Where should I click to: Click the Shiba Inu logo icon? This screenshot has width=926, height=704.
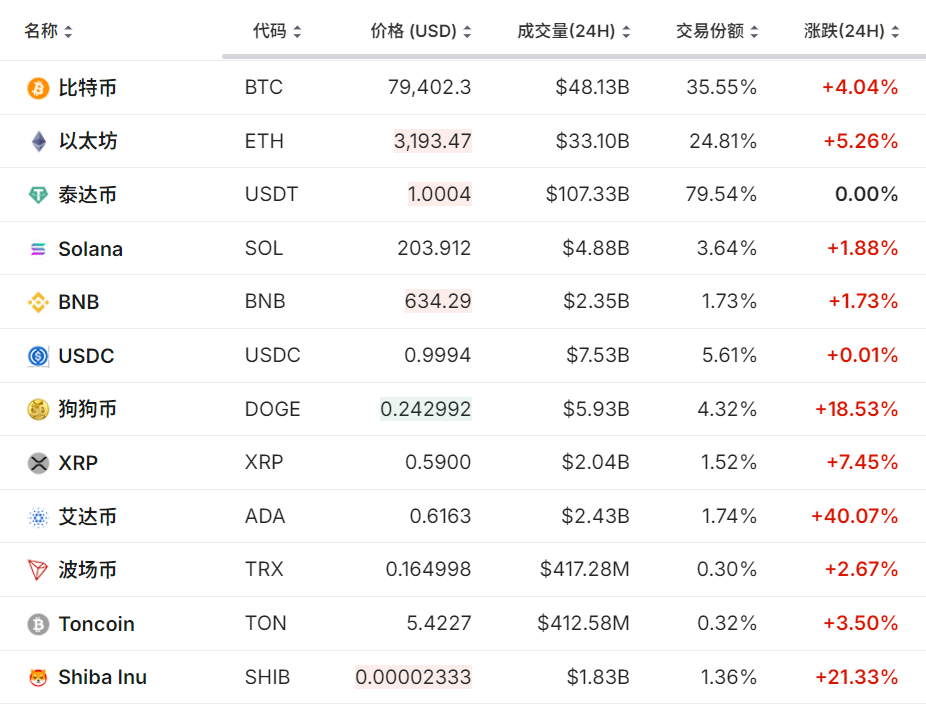coord(37,677)
